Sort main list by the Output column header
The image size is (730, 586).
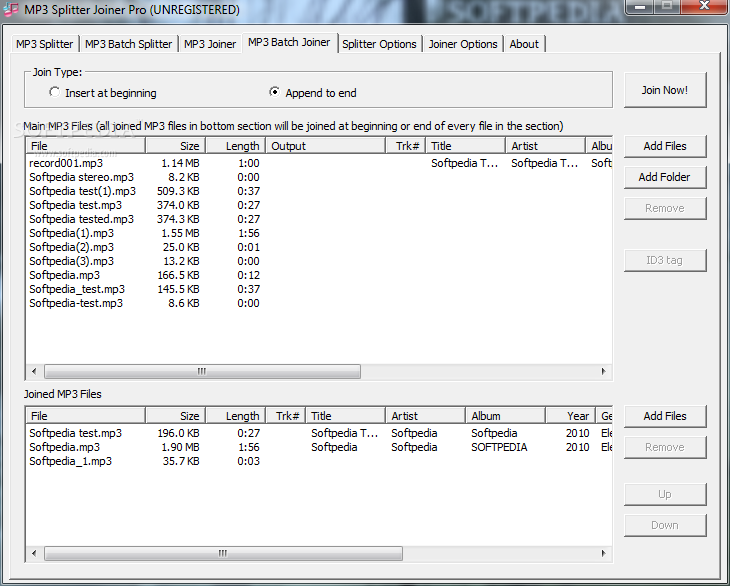(325, 146)
